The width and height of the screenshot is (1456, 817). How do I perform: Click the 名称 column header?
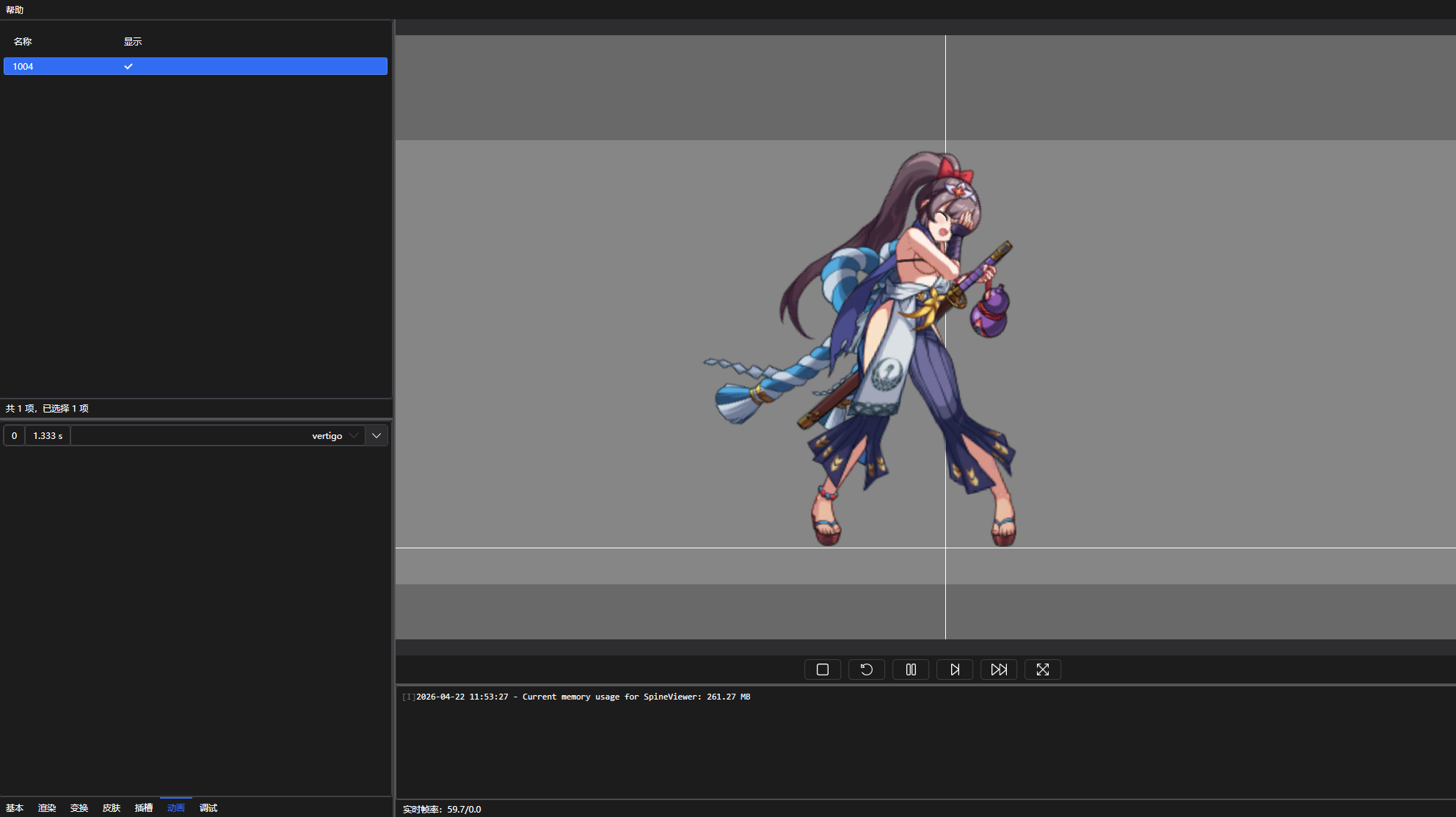pos(23,42)
